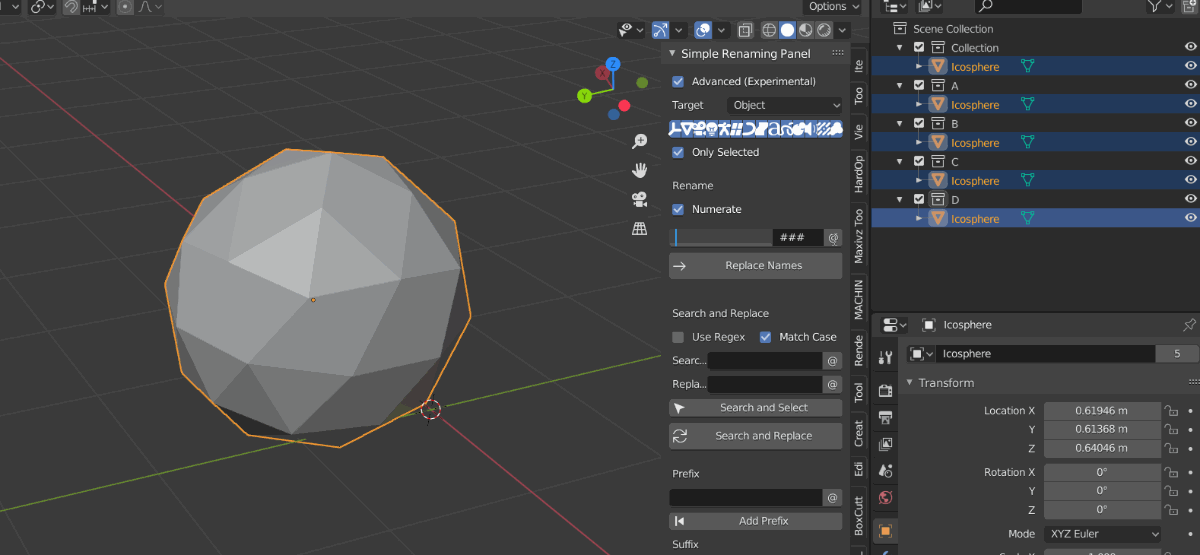Collapse collection A in outliner
1200x555 pixels.
(x=901, y=85)
